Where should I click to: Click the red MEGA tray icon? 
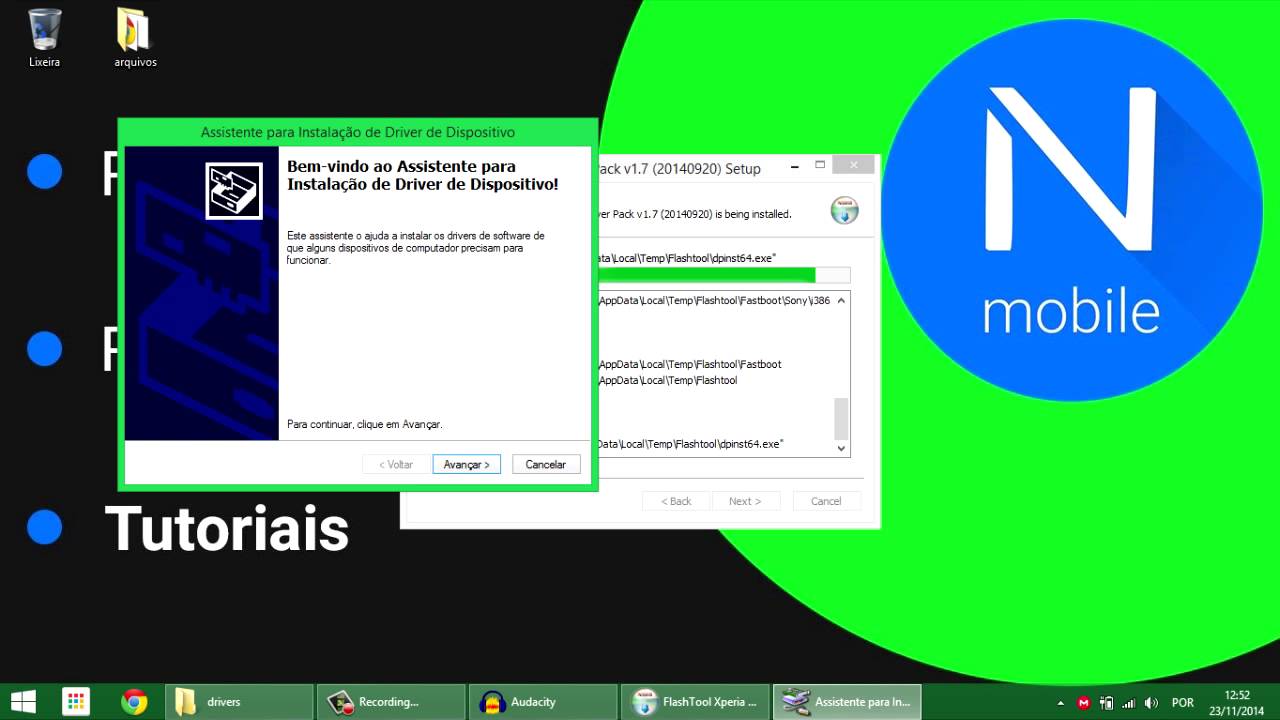tap(1083, 703)
